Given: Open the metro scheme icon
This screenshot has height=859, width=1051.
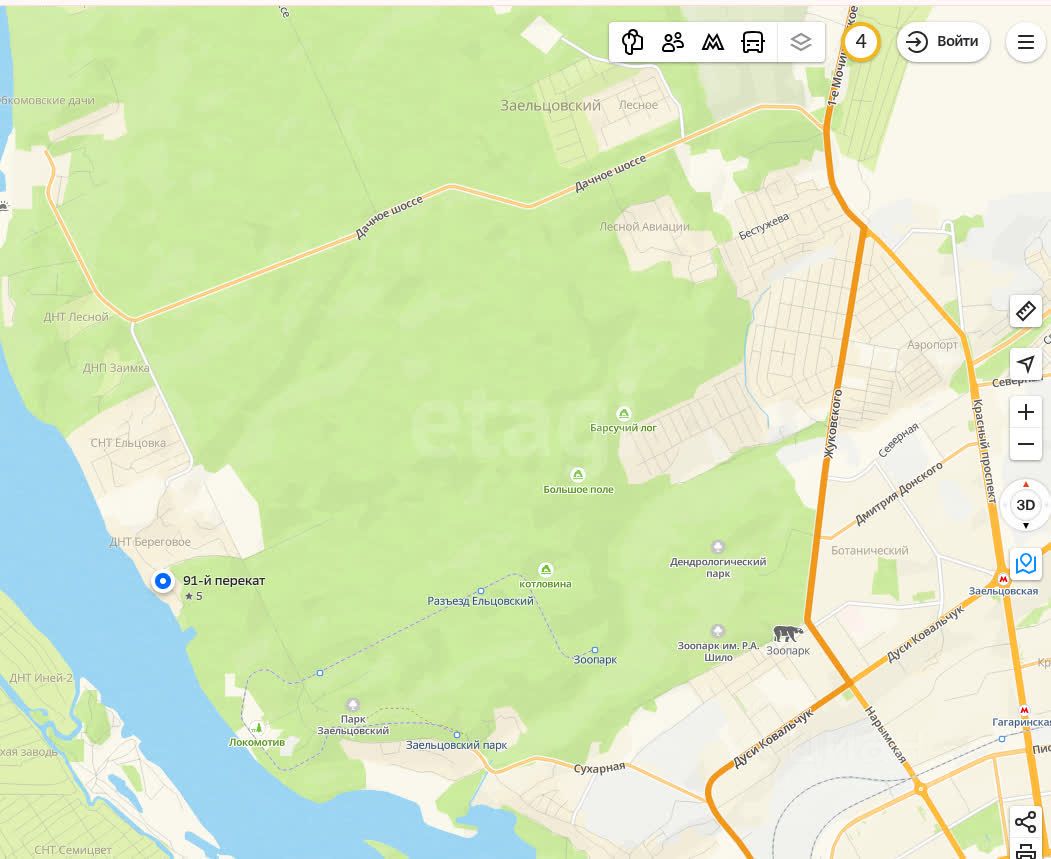Looking at the screenshot, I should coord(713,42).
